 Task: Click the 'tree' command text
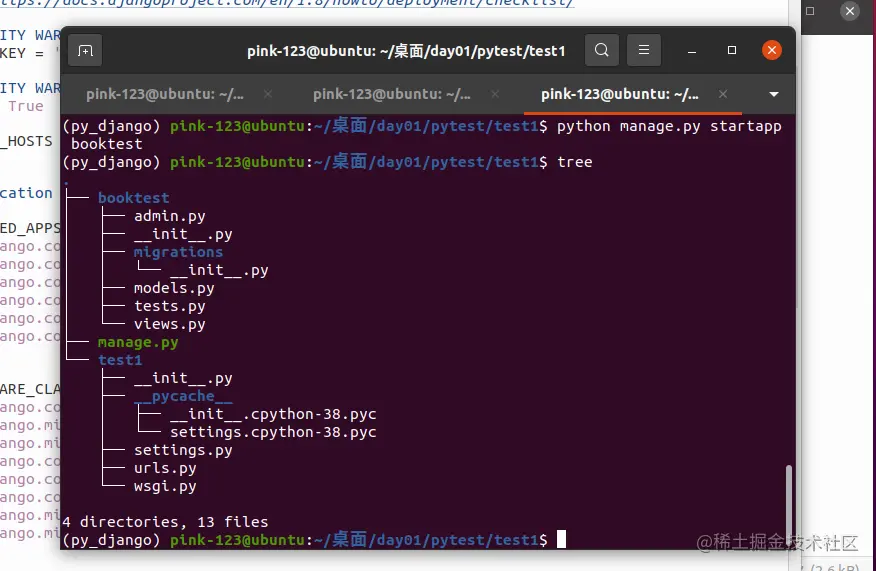[575, 162]
